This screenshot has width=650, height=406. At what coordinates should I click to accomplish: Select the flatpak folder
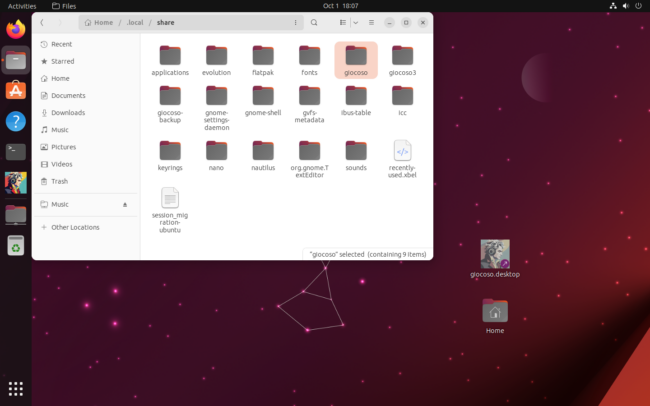point(263,61)
